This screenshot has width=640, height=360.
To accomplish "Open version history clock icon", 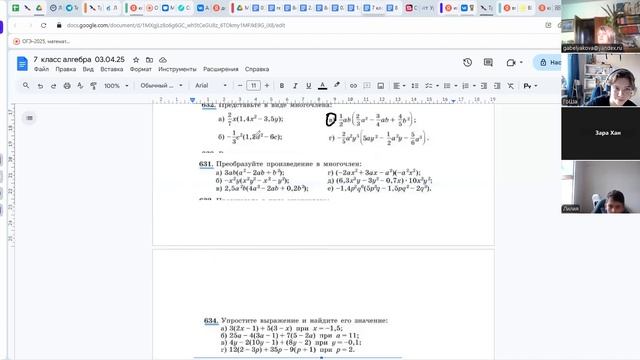I will [x=468, y=62].
